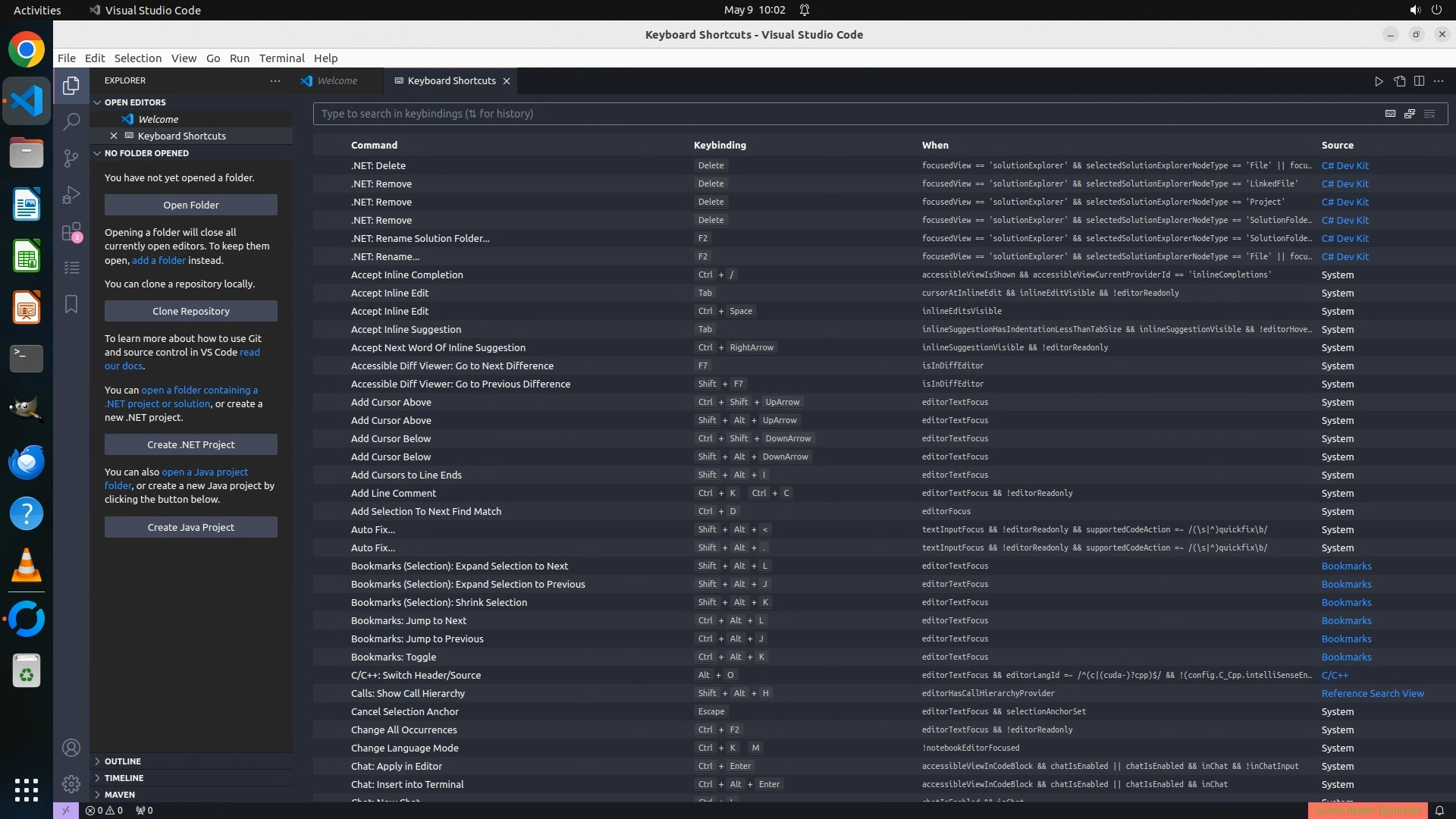
Task: Toggle Screen Reader Optimized status item
Action: click(x=1367, y=810)
